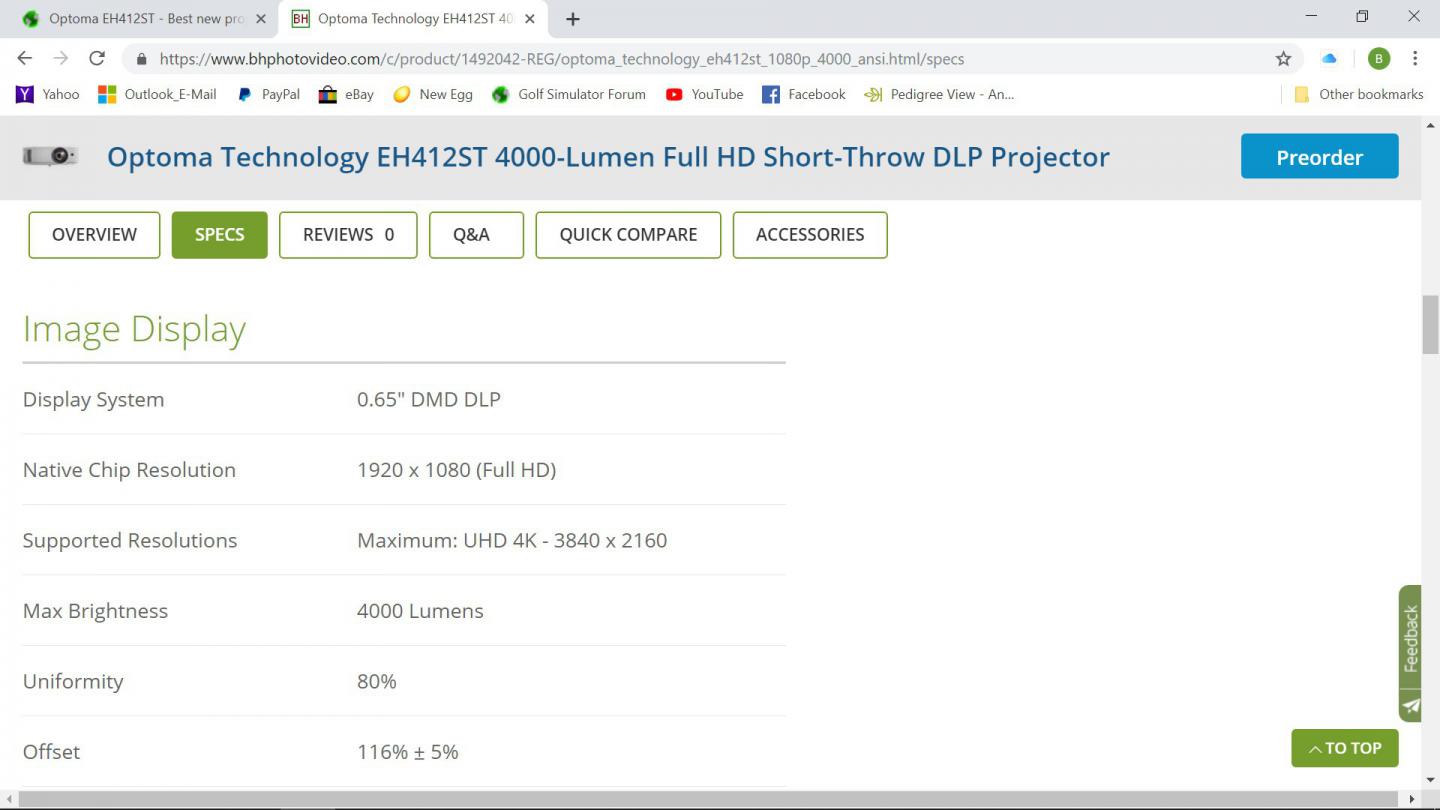
Task: Open the Optoma Technology EH412ST product title link
Action: (608, 157)
